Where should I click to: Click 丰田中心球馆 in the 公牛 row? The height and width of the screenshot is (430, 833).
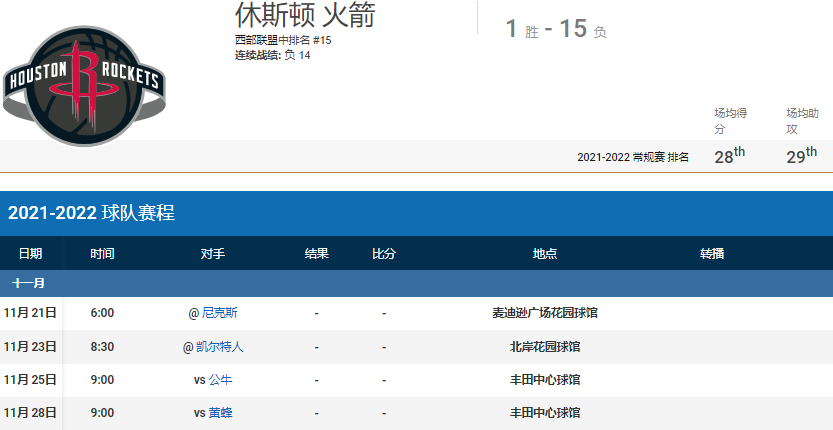(x=545, y=380)
